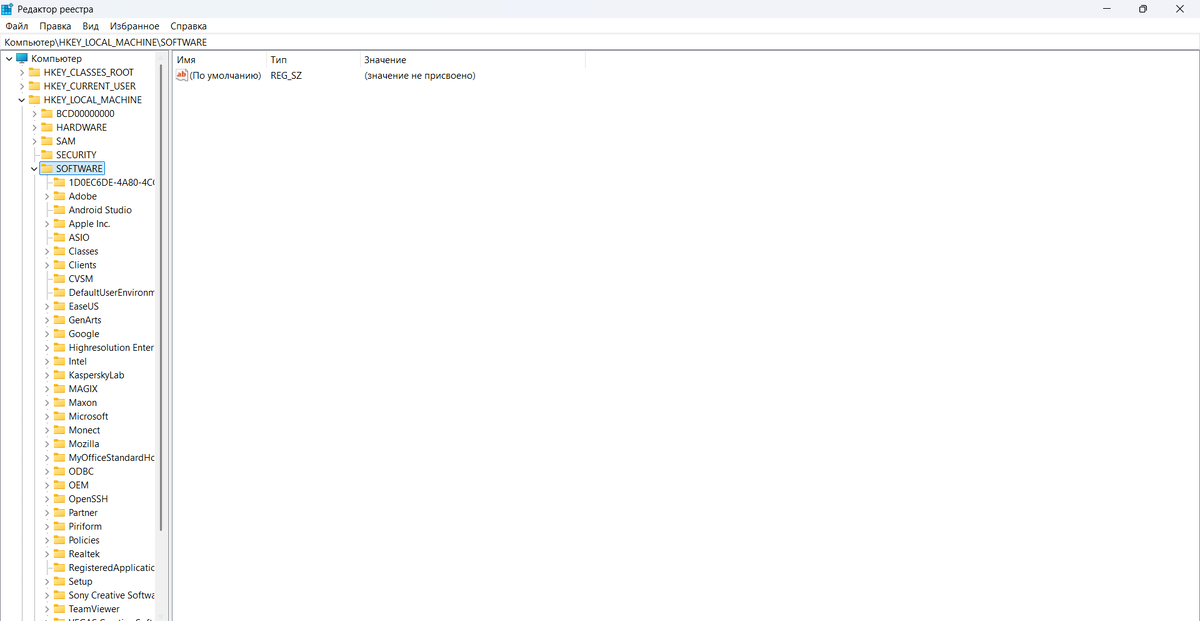Collapse the SOFTWARE key arrow
The height and width of the screenshot is (621, 1200).
[34, 169]
